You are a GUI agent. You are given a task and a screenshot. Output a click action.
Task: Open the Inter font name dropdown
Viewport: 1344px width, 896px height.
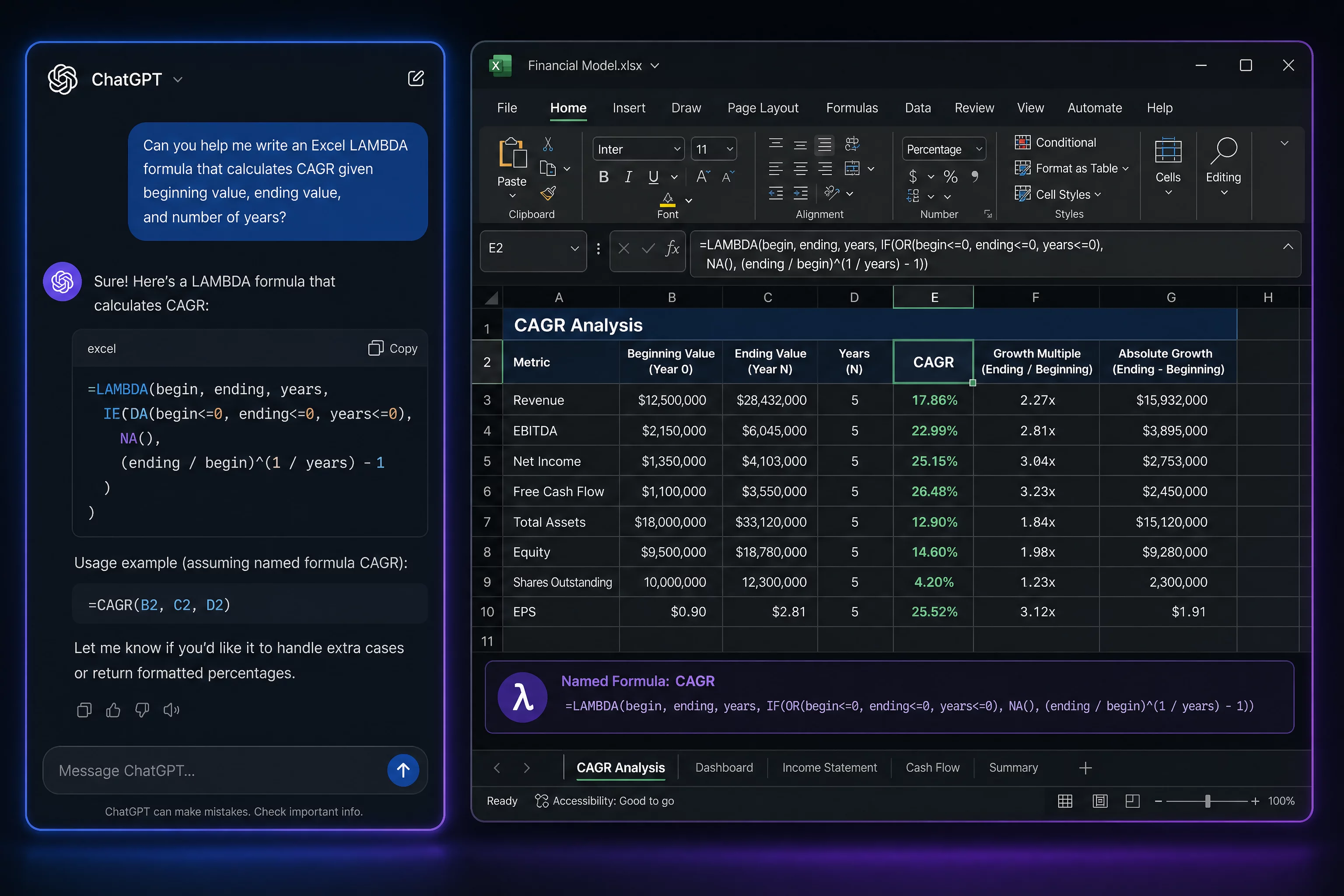(677, 149)
